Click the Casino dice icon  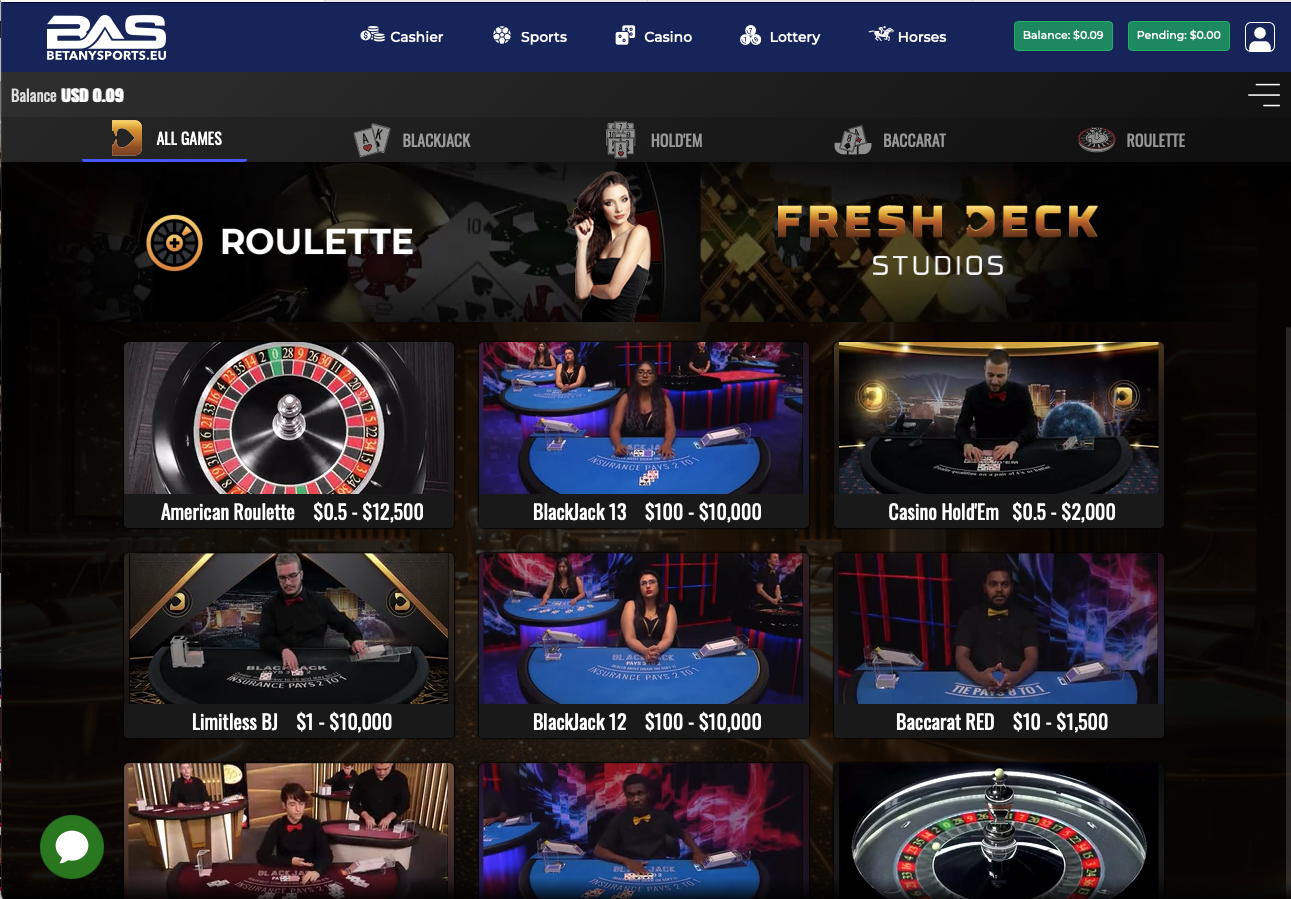coord(625,36)
